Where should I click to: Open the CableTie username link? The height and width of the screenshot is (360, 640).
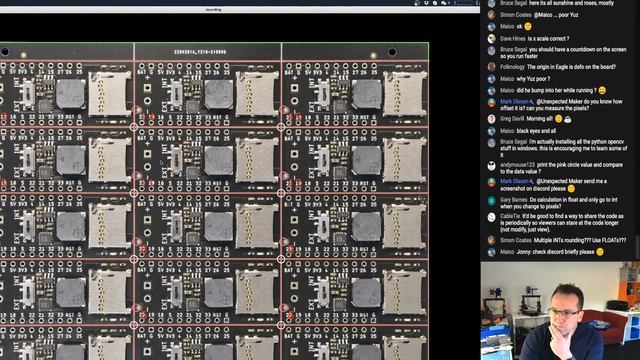(510, 216)
